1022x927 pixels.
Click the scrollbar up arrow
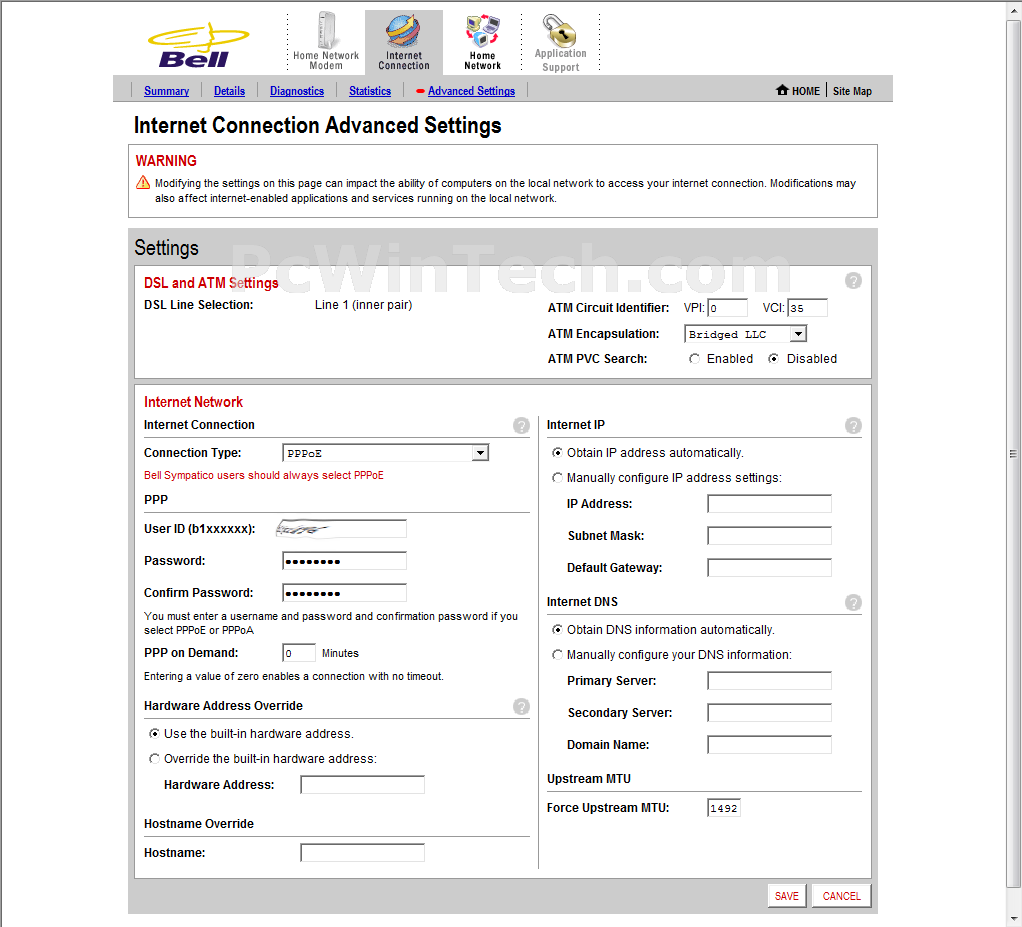tap(1014, 11)
